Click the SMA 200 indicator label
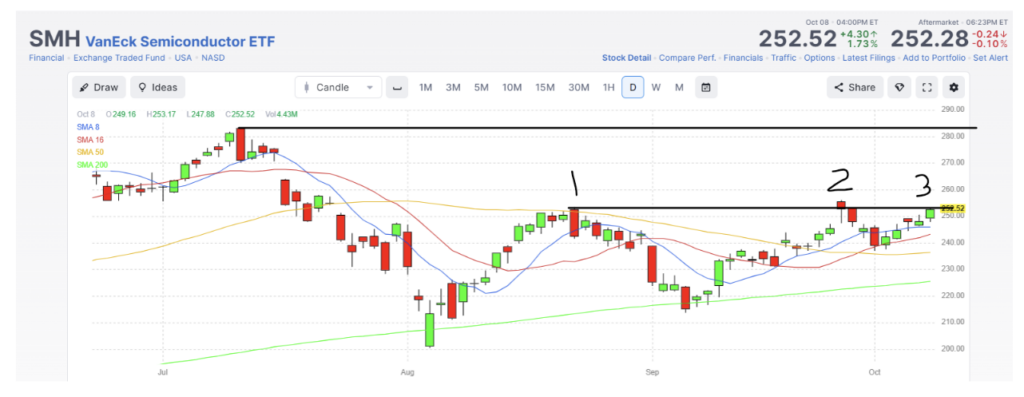 91,165
